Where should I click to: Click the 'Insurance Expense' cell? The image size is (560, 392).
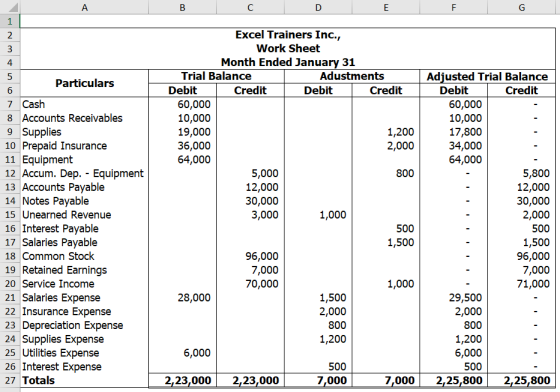[x=84, y=311]
